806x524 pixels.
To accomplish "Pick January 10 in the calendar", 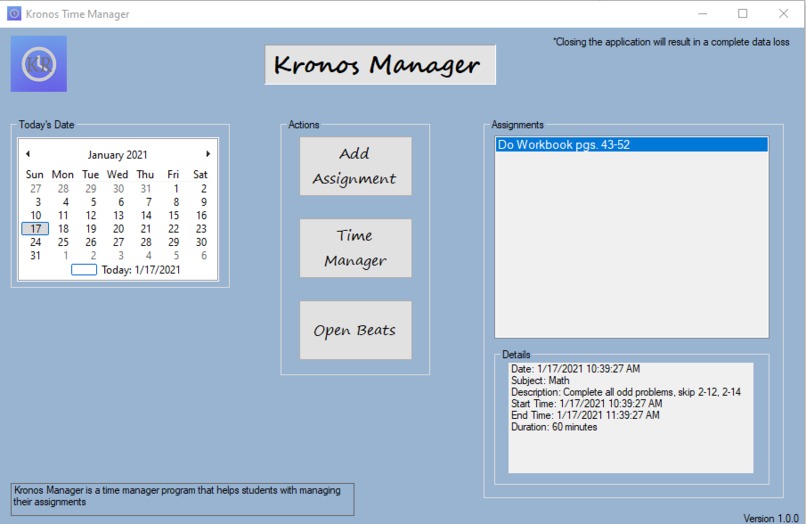I will tap(35, 215).
